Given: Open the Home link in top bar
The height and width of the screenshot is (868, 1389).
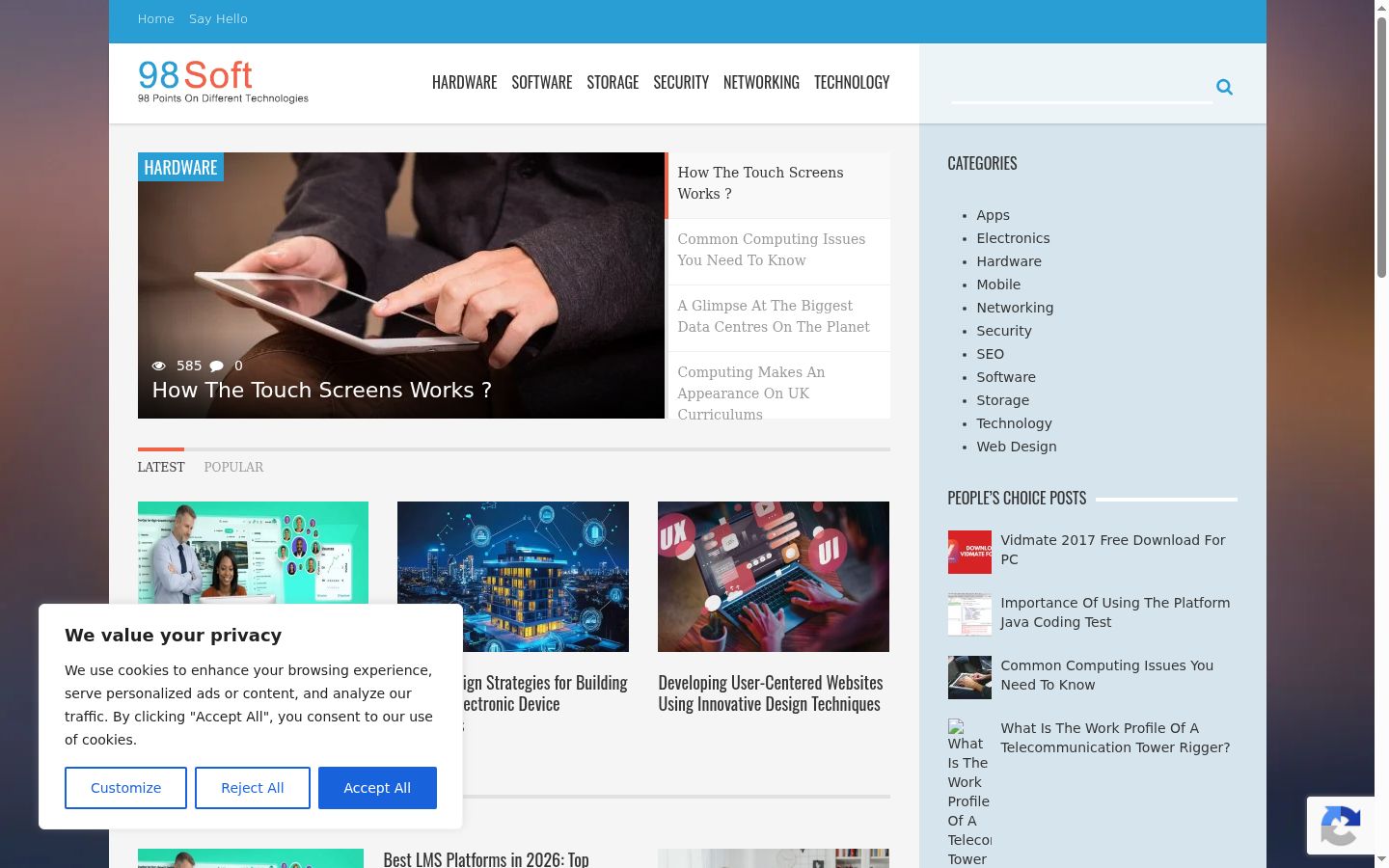Looking at the screenshot, I should point(156,18).
